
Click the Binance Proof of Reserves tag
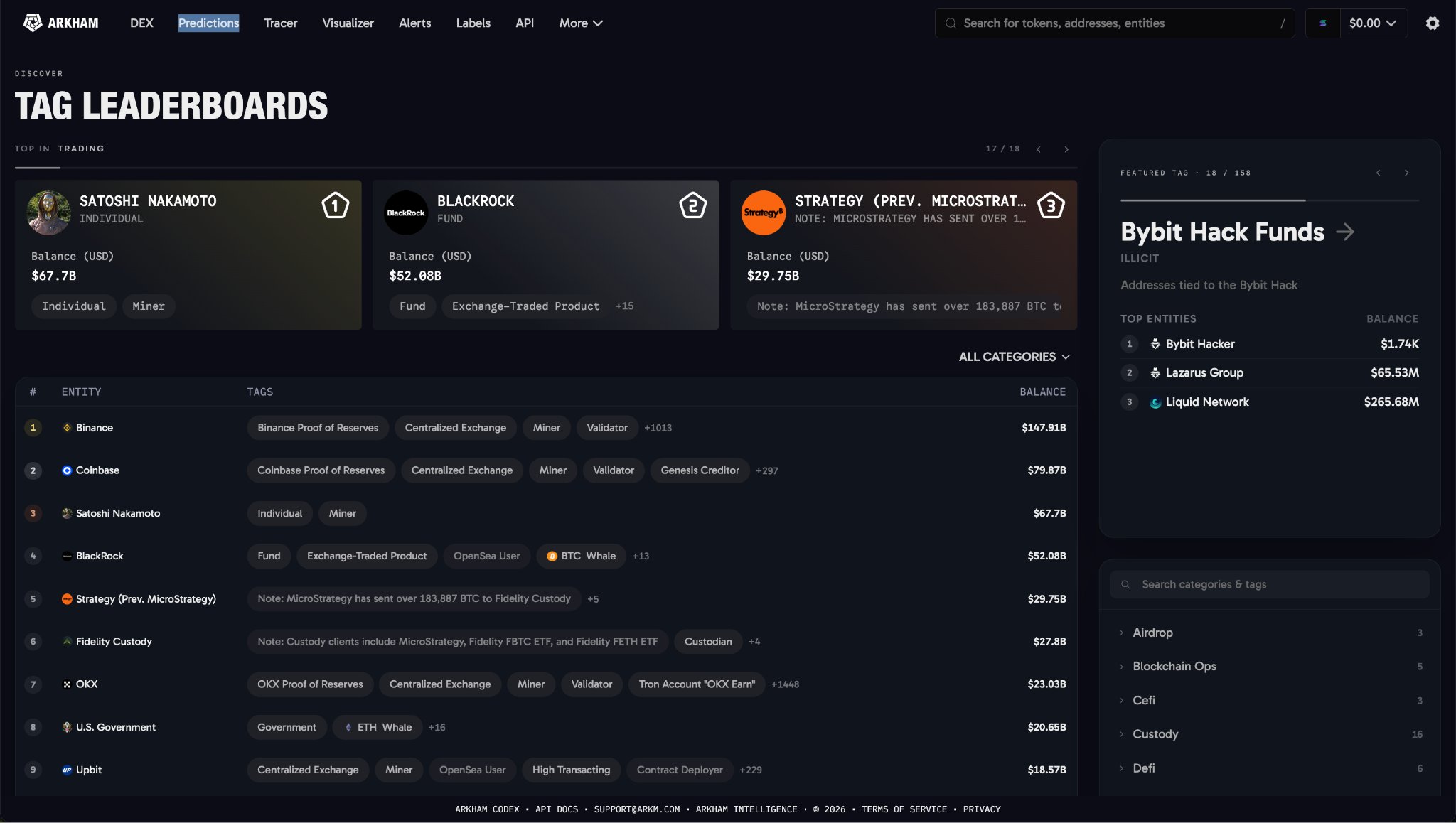(x=318, y=428)
